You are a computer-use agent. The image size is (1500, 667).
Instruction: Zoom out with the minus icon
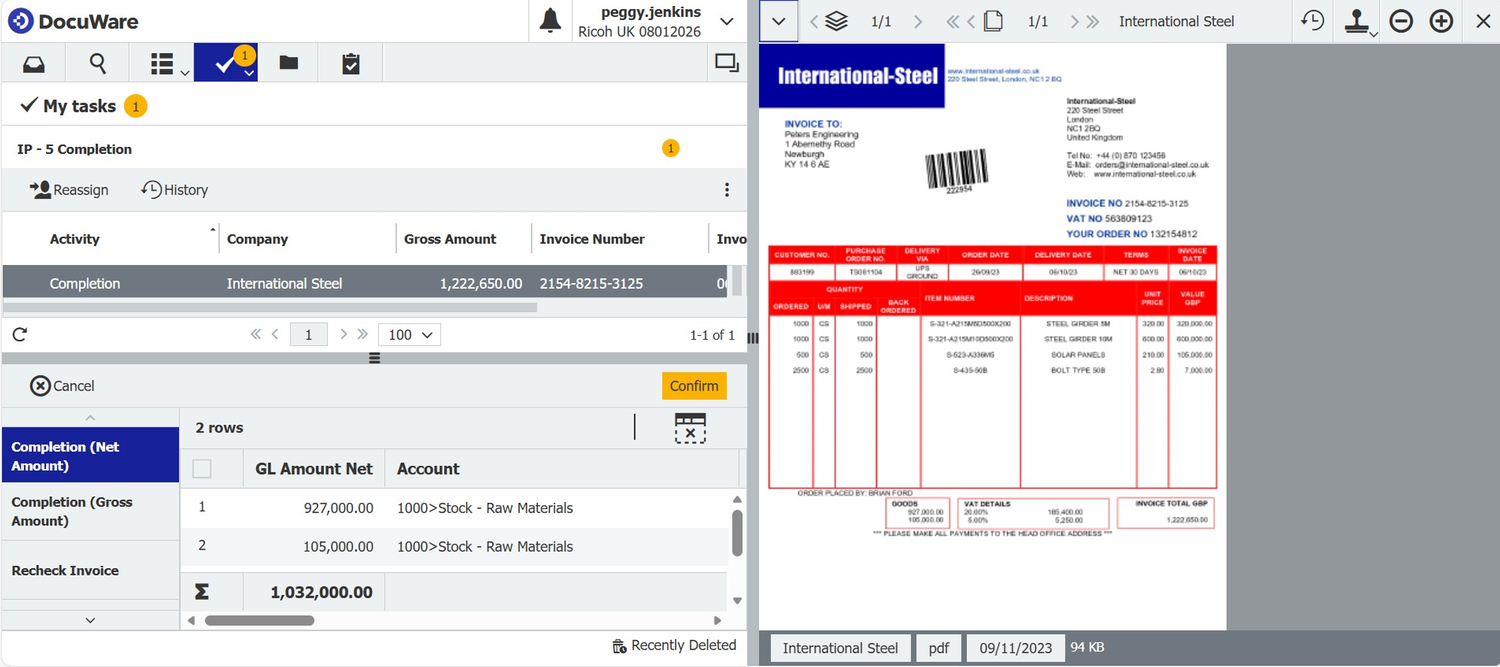tap(1401, 21)
